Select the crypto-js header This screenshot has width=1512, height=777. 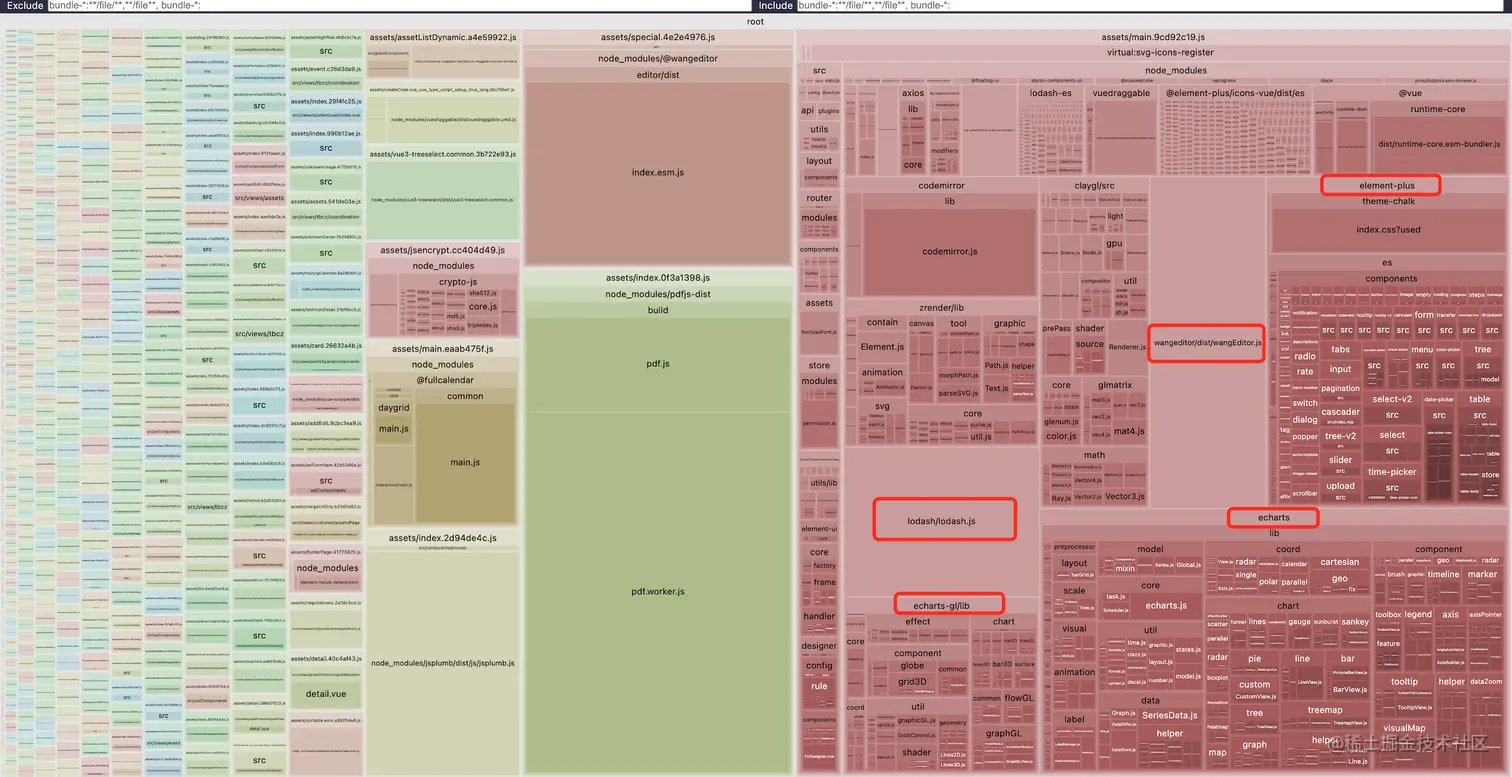point(458,282)
